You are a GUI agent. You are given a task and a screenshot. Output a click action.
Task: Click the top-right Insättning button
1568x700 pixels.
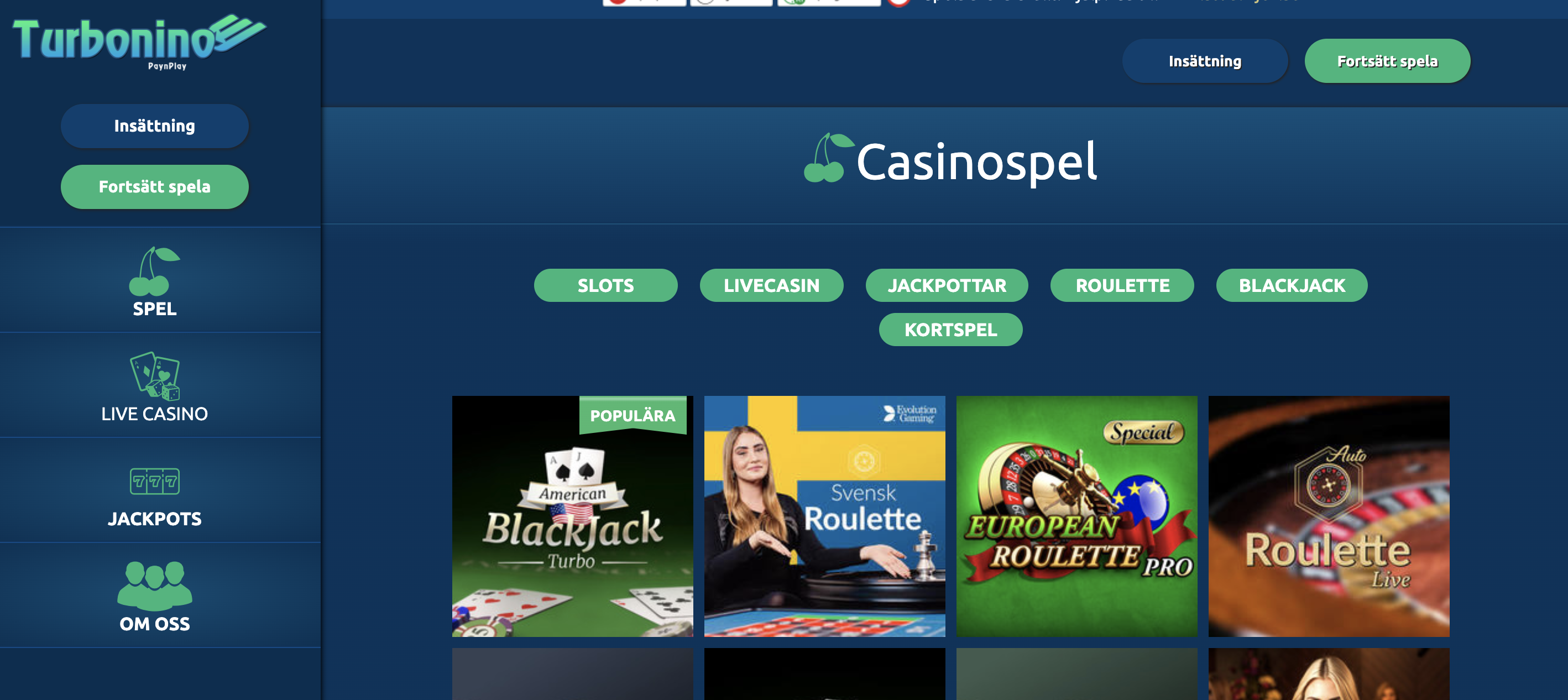click(x=1205, y=61)
